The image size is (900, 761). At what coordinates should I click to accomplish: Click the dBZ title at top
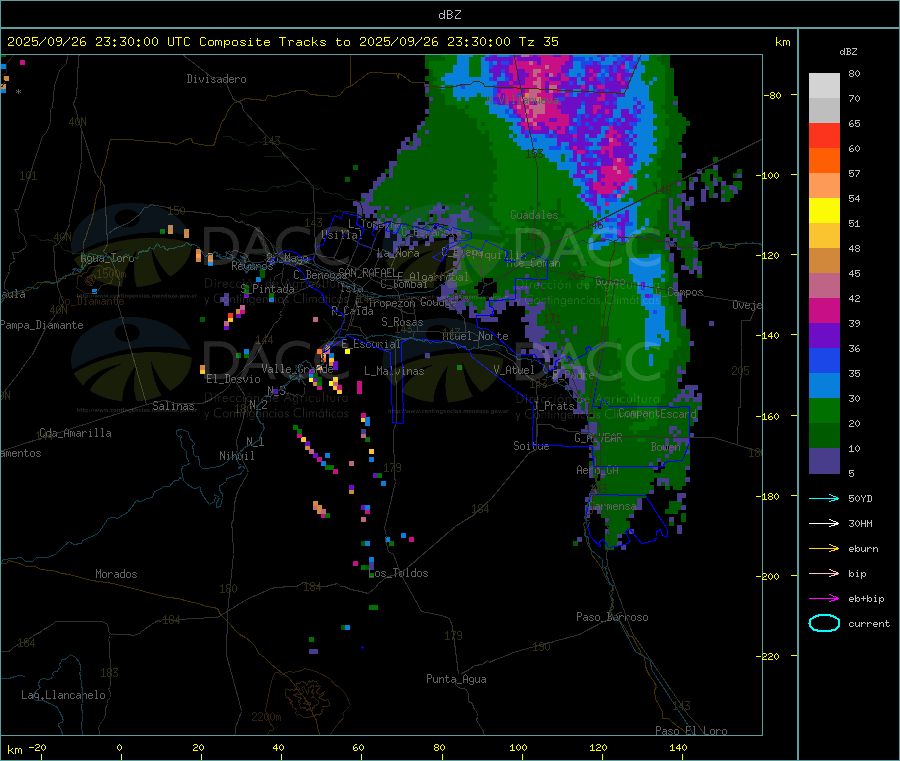pos(449,15)
